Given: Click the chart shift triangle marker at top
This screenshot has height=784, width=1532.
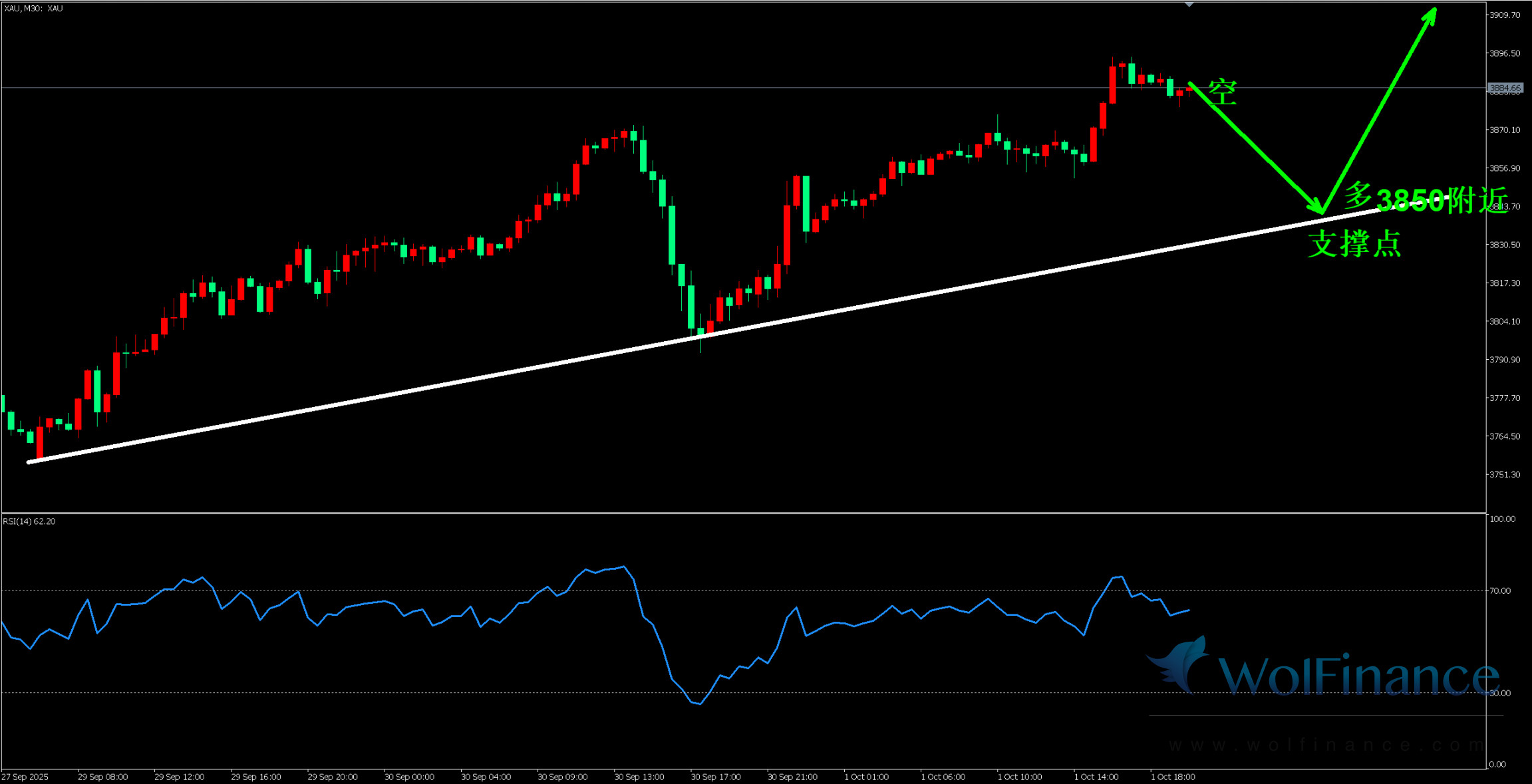Looking at the screenshot, I should [1189, 5].
